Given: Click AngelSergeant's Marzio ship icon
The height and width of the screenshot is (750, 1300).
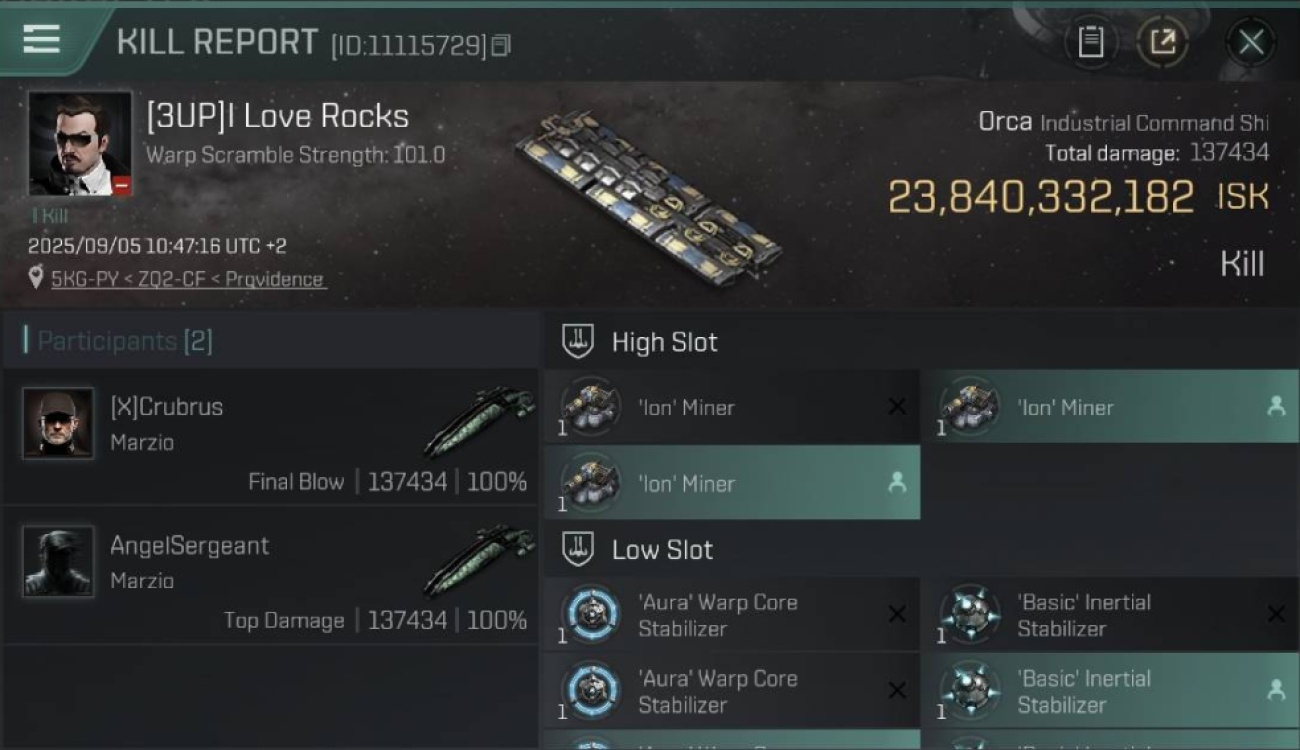Looking at the screenshot, I should click(x=478, y=560).
